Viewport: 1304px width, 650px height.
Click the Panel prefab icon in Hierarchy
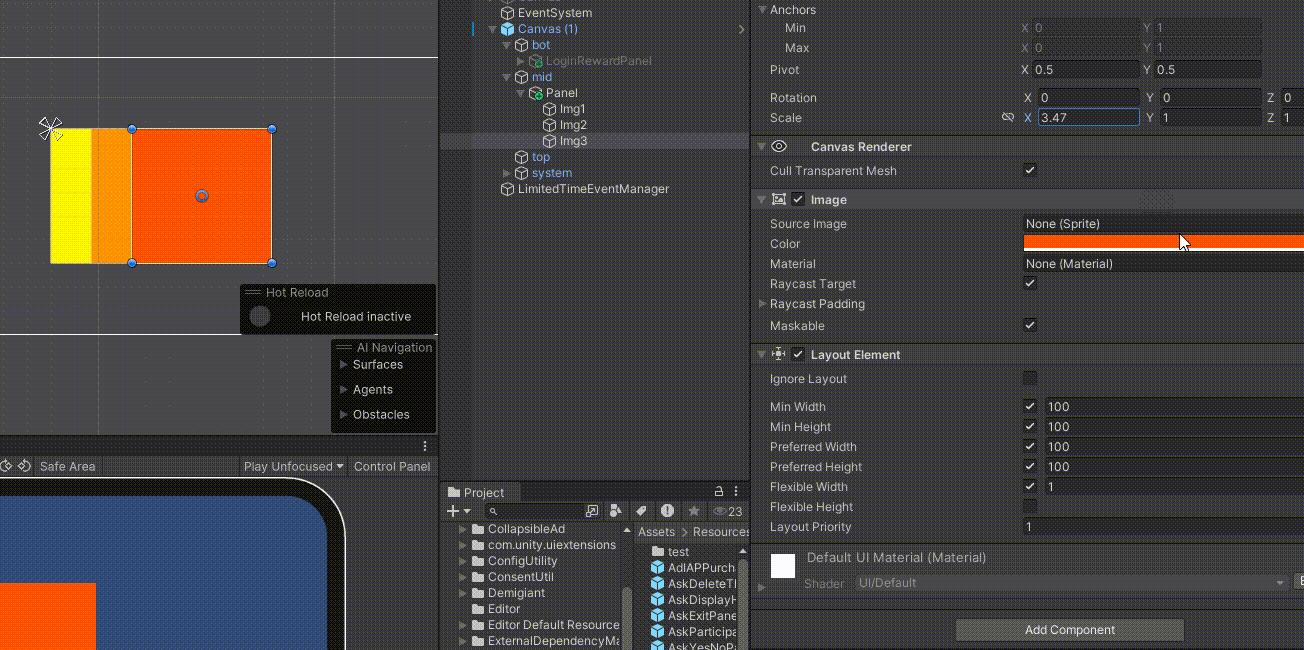pos(535,93)
